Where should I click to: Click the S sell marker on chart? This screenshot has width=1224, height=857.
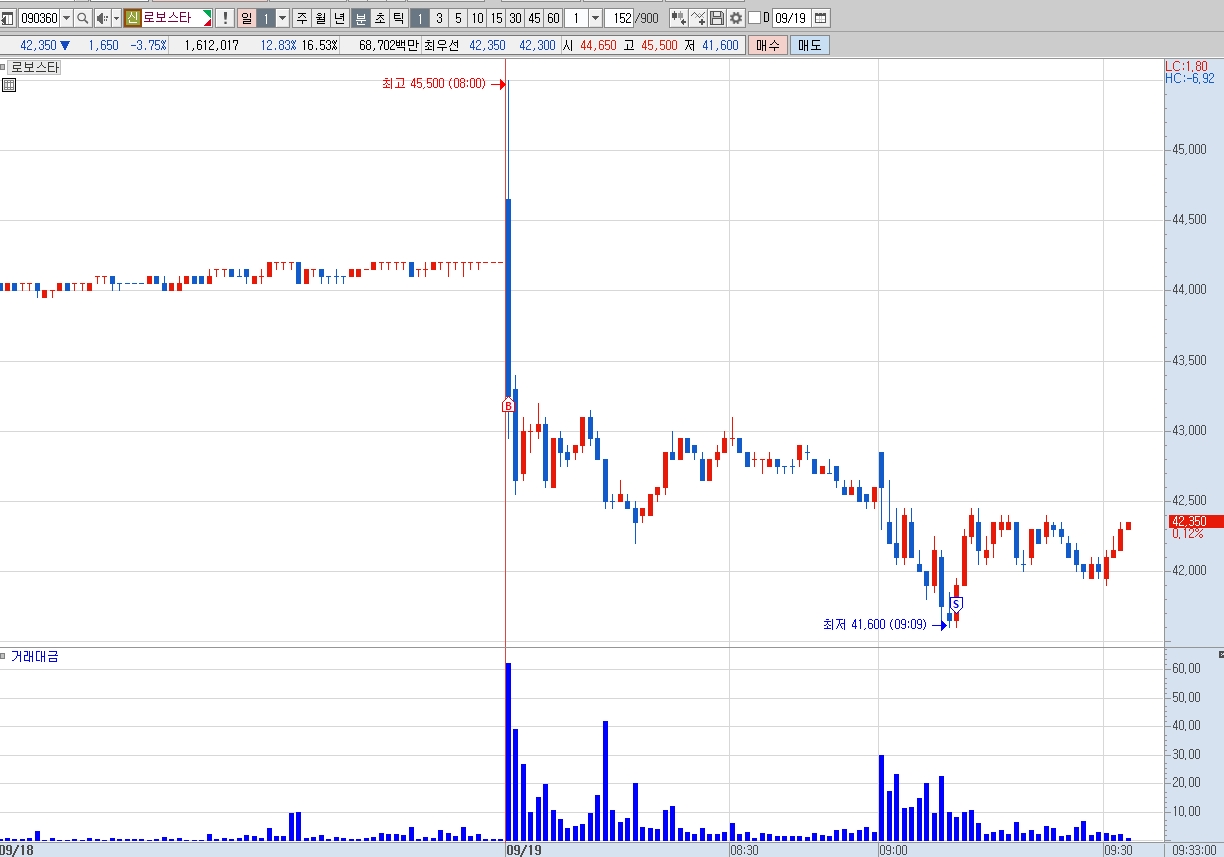[956, 604]
